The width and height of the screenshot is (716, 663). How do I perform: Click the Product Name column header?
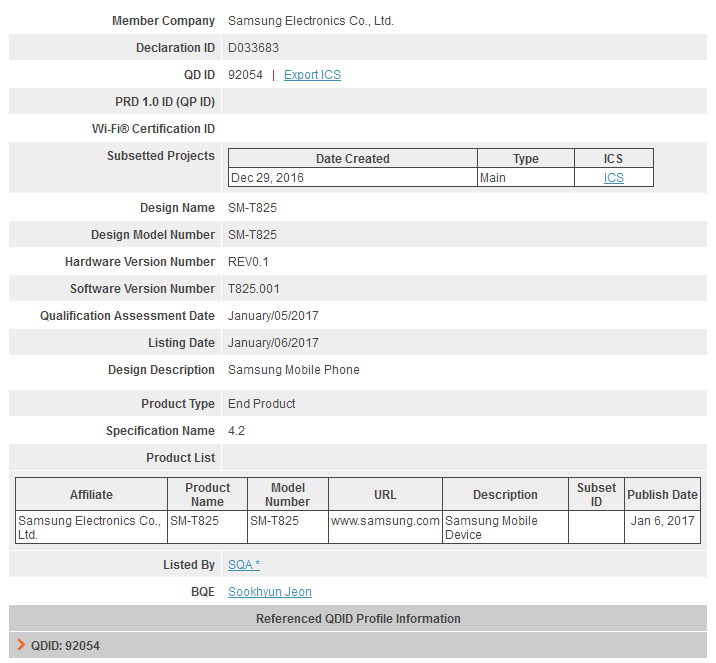(x=207, y=495)
